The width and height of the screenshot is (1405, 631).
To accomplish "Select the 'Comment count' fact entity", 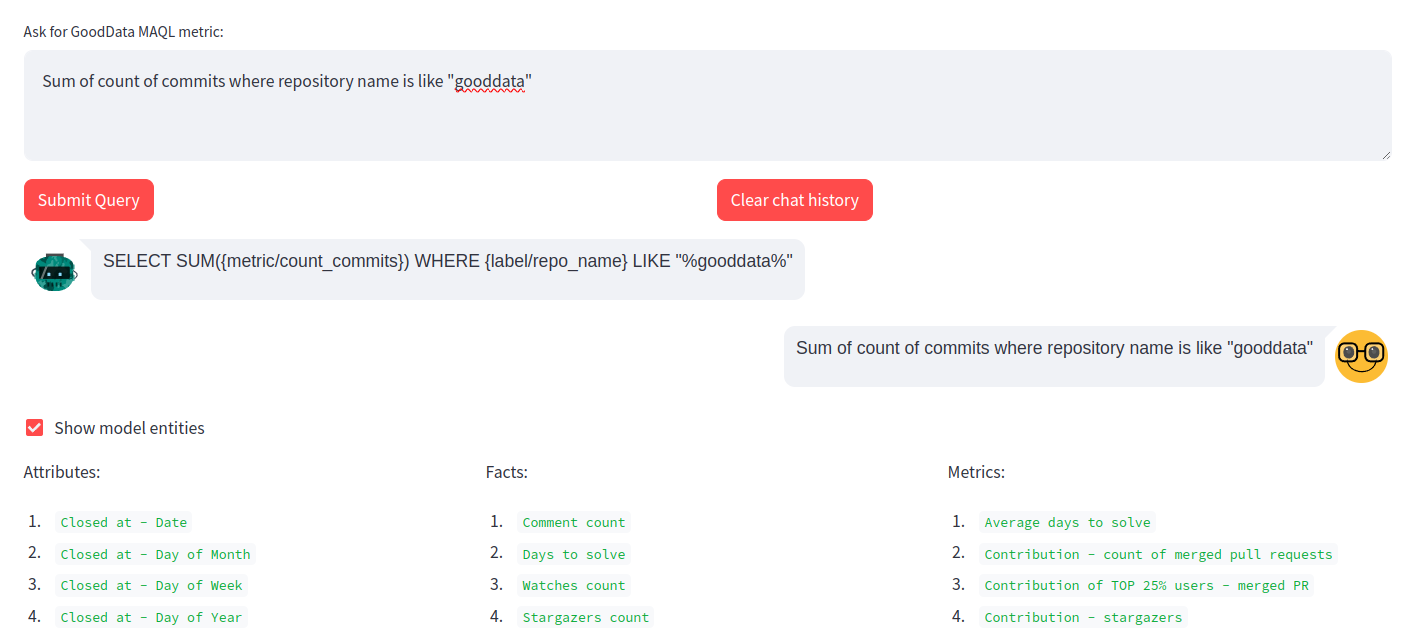I will click(574, 521).
